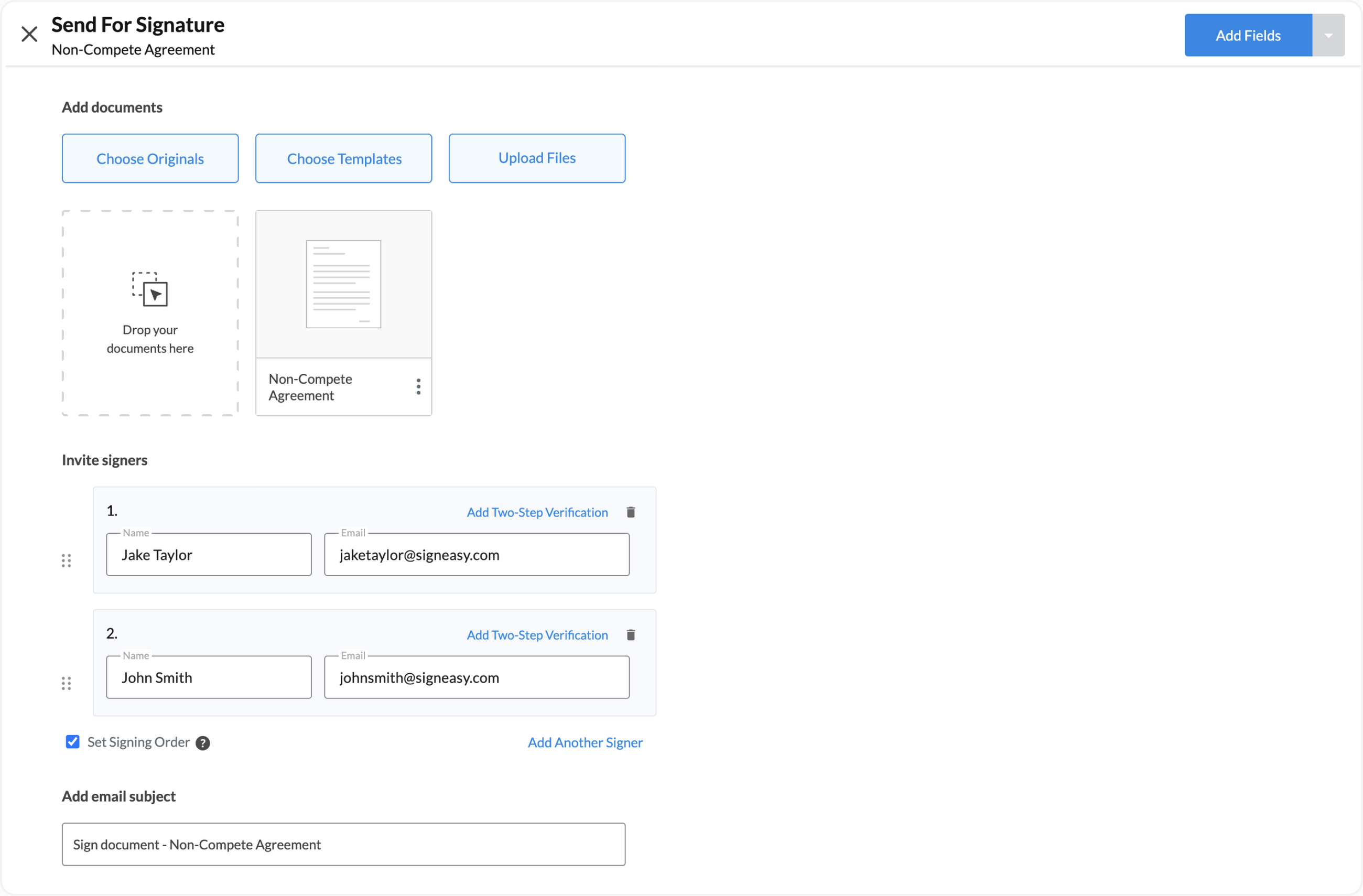Delete signer Jake Taylor using the trash icon
The width and height of the screenshot is (1363, 896).
pyautogui.click(x=631, y=512)
